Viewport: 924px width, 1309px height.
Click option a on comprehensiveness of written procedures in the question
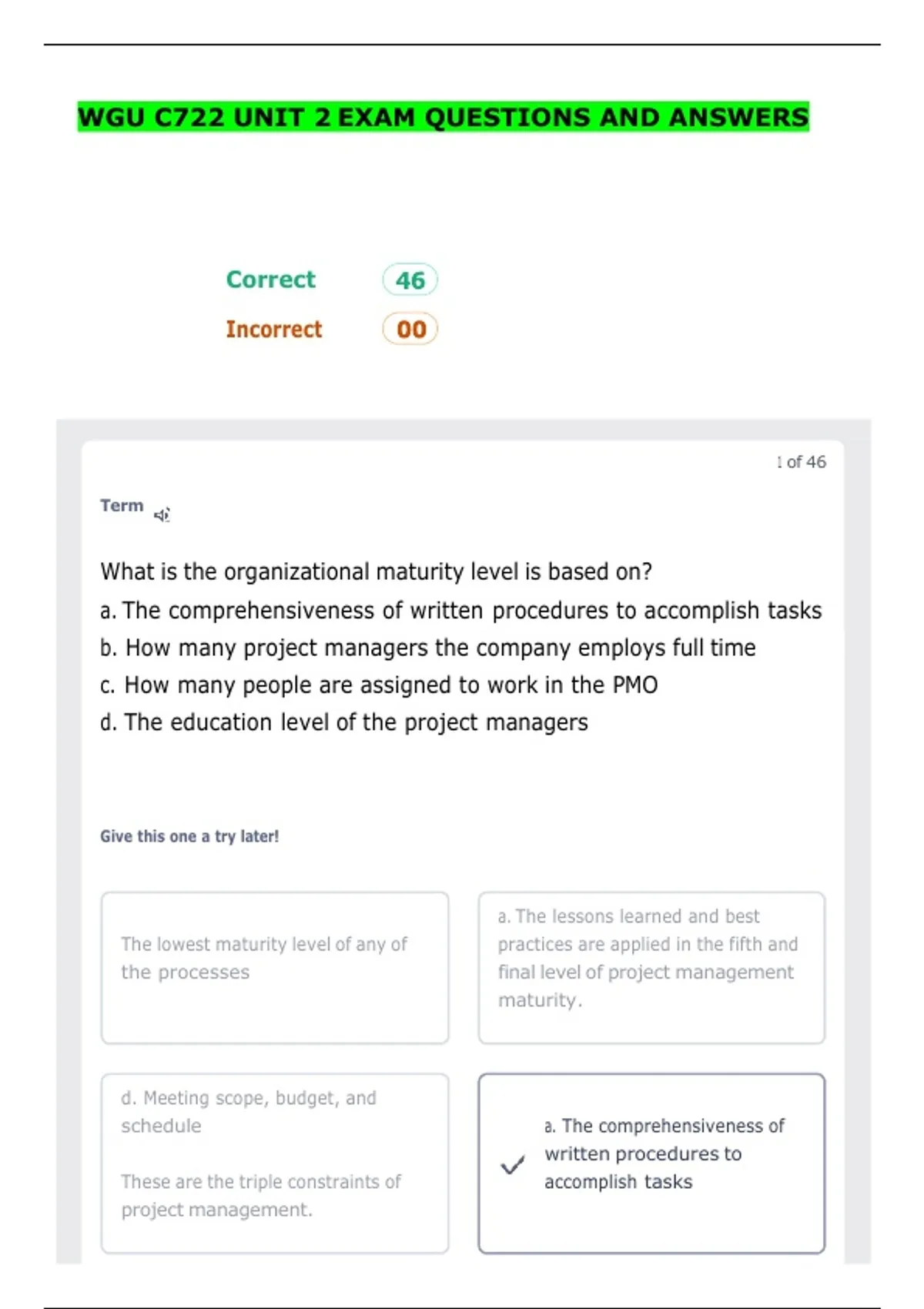point(461,611)
